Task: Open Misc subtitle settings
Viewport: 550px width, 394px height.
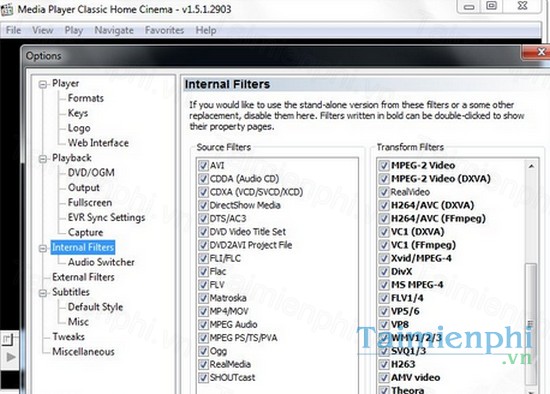Action: pos(78,322)
